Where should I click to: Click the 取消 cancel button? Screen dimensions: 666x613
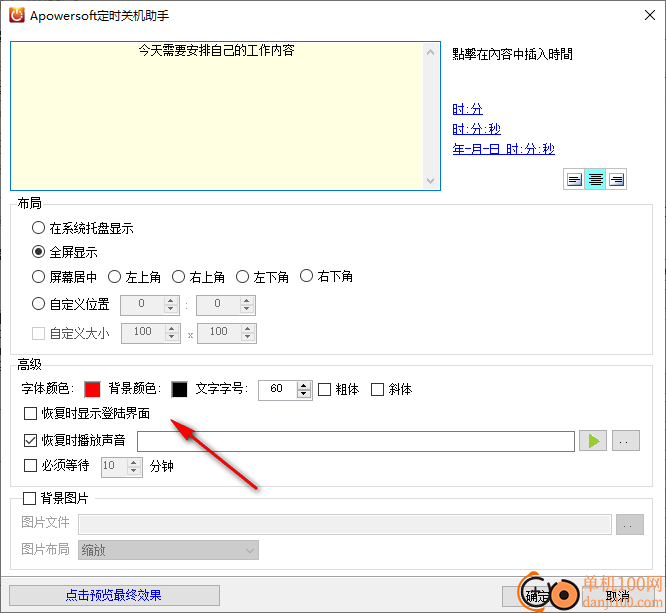[x=618, y=596]
